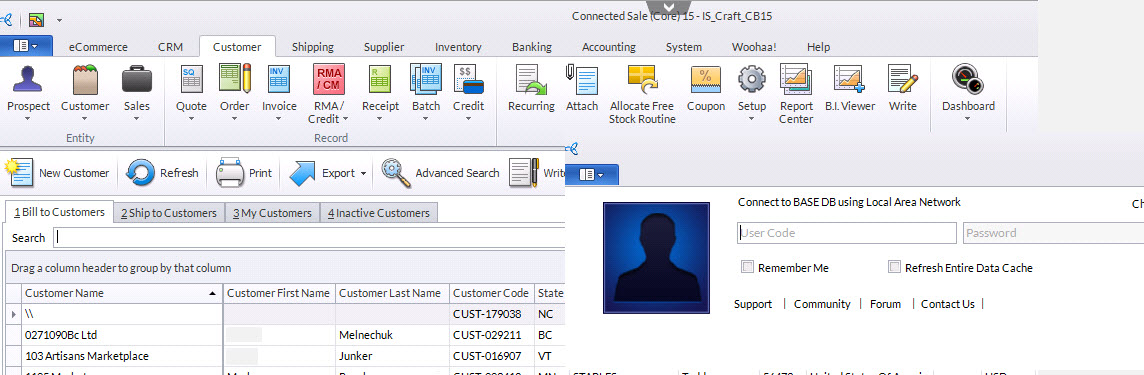Select the 0271090Bc Ltd row
1144x375 pixels.
click(x=285, y=335)
